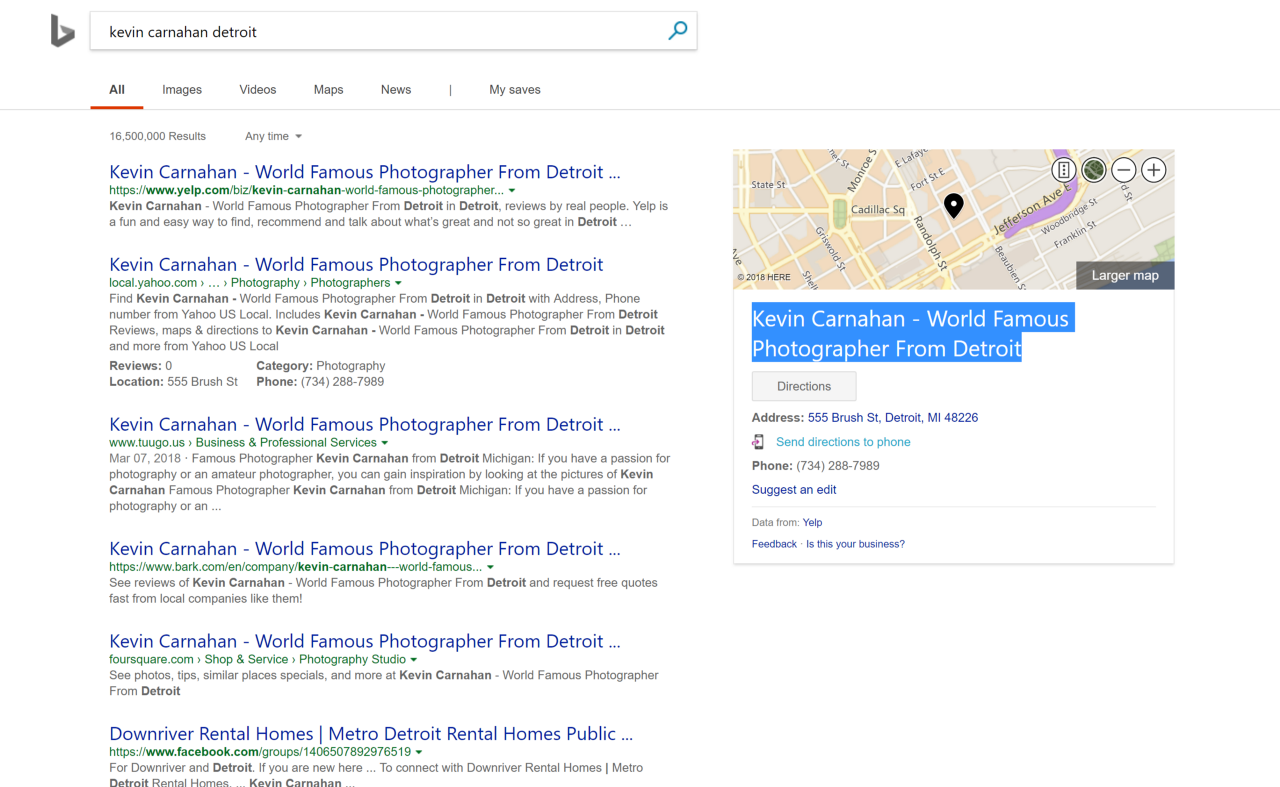This screenshot has height=787, width=1280.
Task: Switch map to aerial satellite view
Action: 1094,170
